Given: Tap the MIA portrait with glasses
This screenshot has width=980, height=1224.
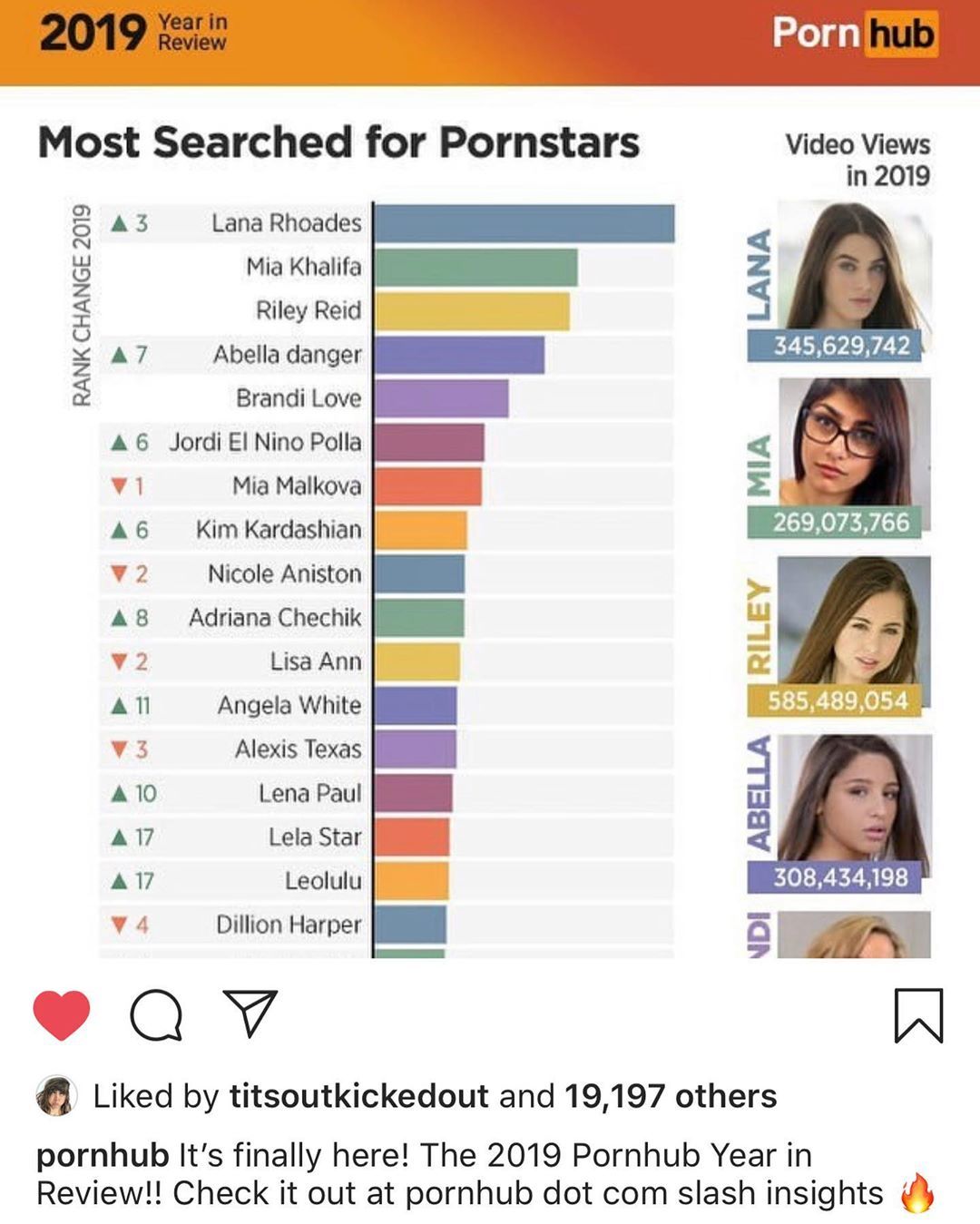Looking at the screenshot, I should (855, 442).
